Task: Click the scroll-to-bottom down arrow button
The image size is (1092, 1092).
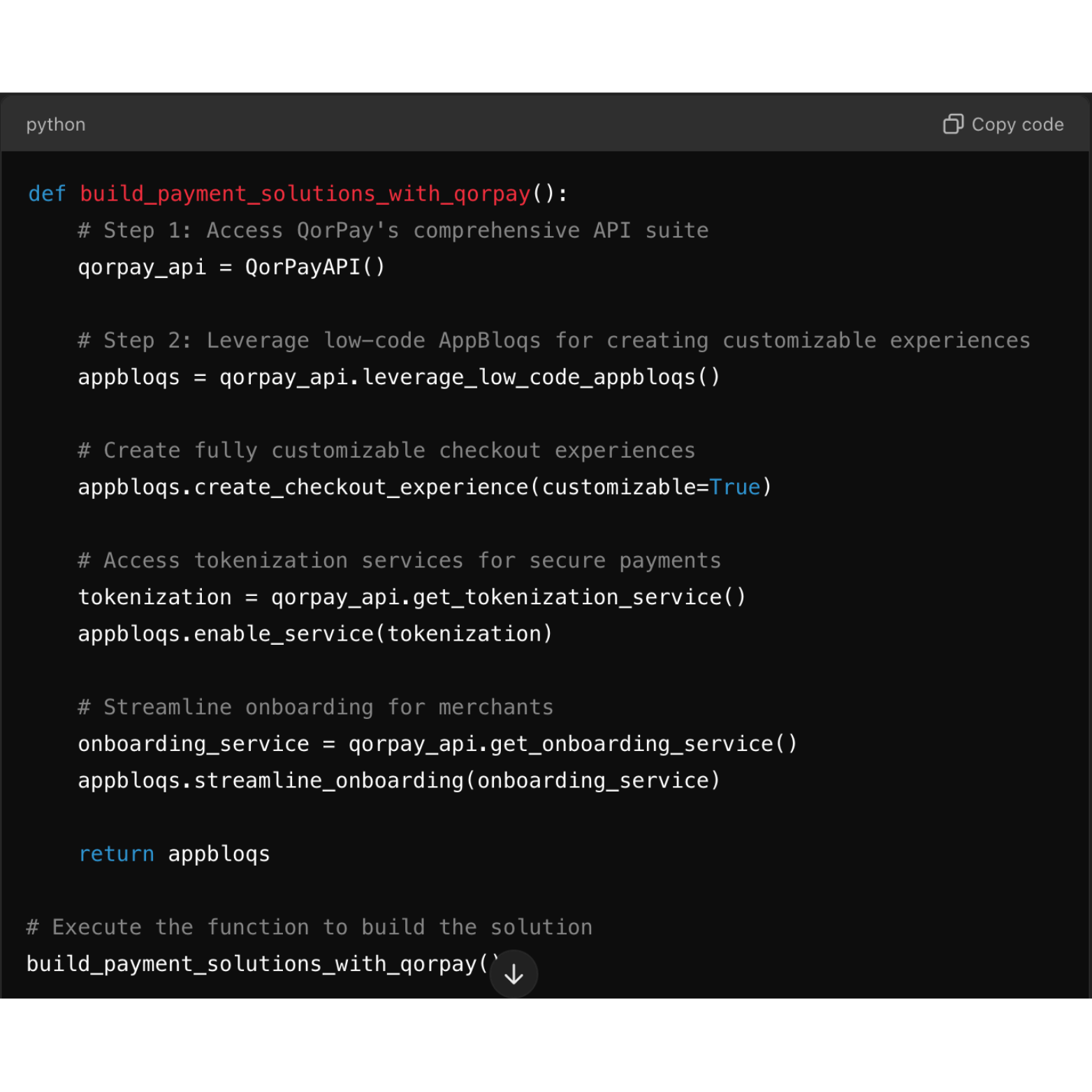Action: point(514,974)
